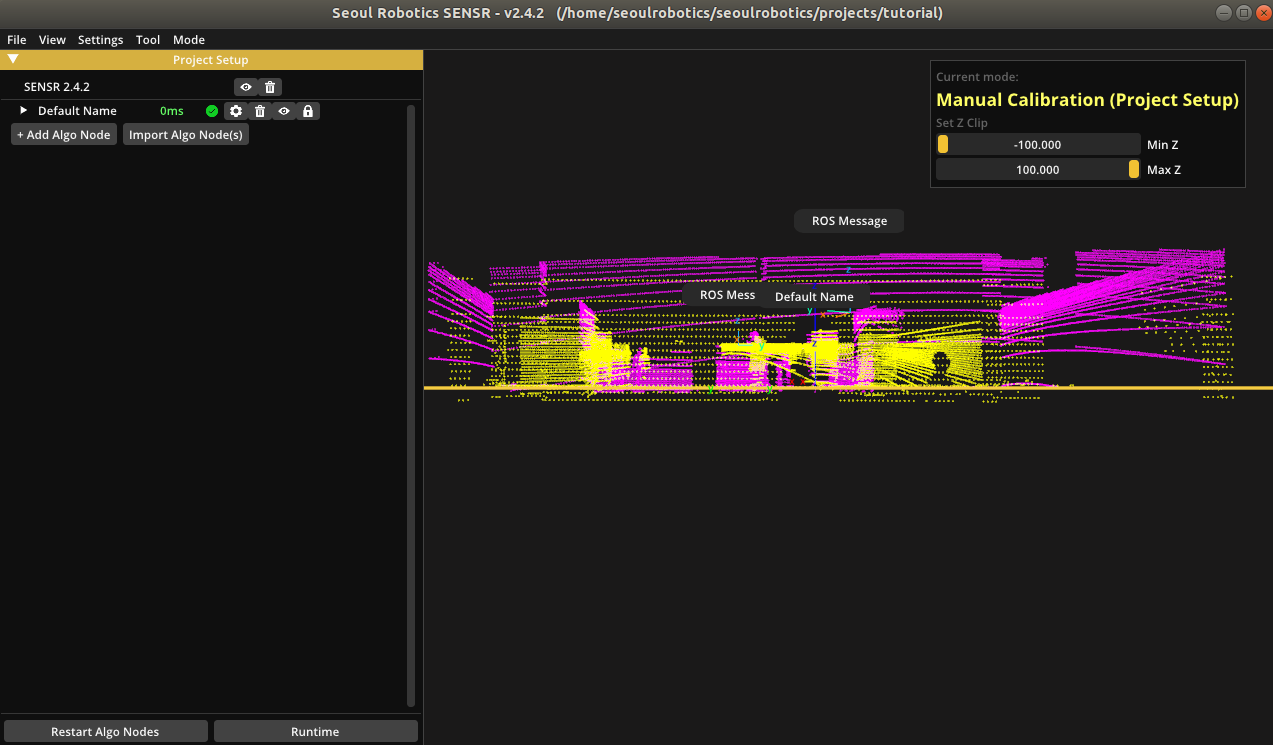
Task: Toggle visibility eye for SENSR 2.4.2
Action: (246, 87)
